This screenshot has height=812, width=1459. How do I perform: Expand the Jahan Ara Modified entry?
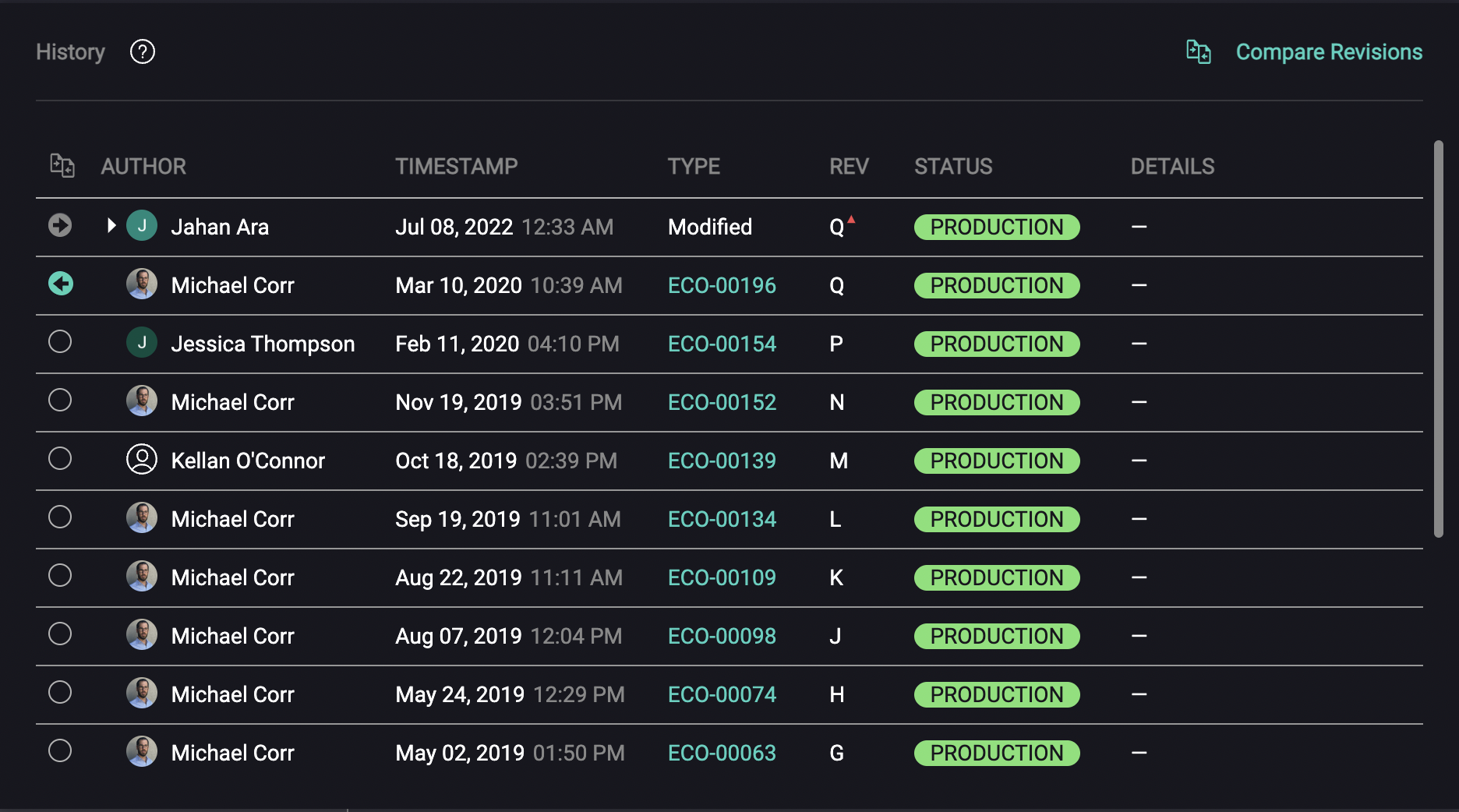111,225
